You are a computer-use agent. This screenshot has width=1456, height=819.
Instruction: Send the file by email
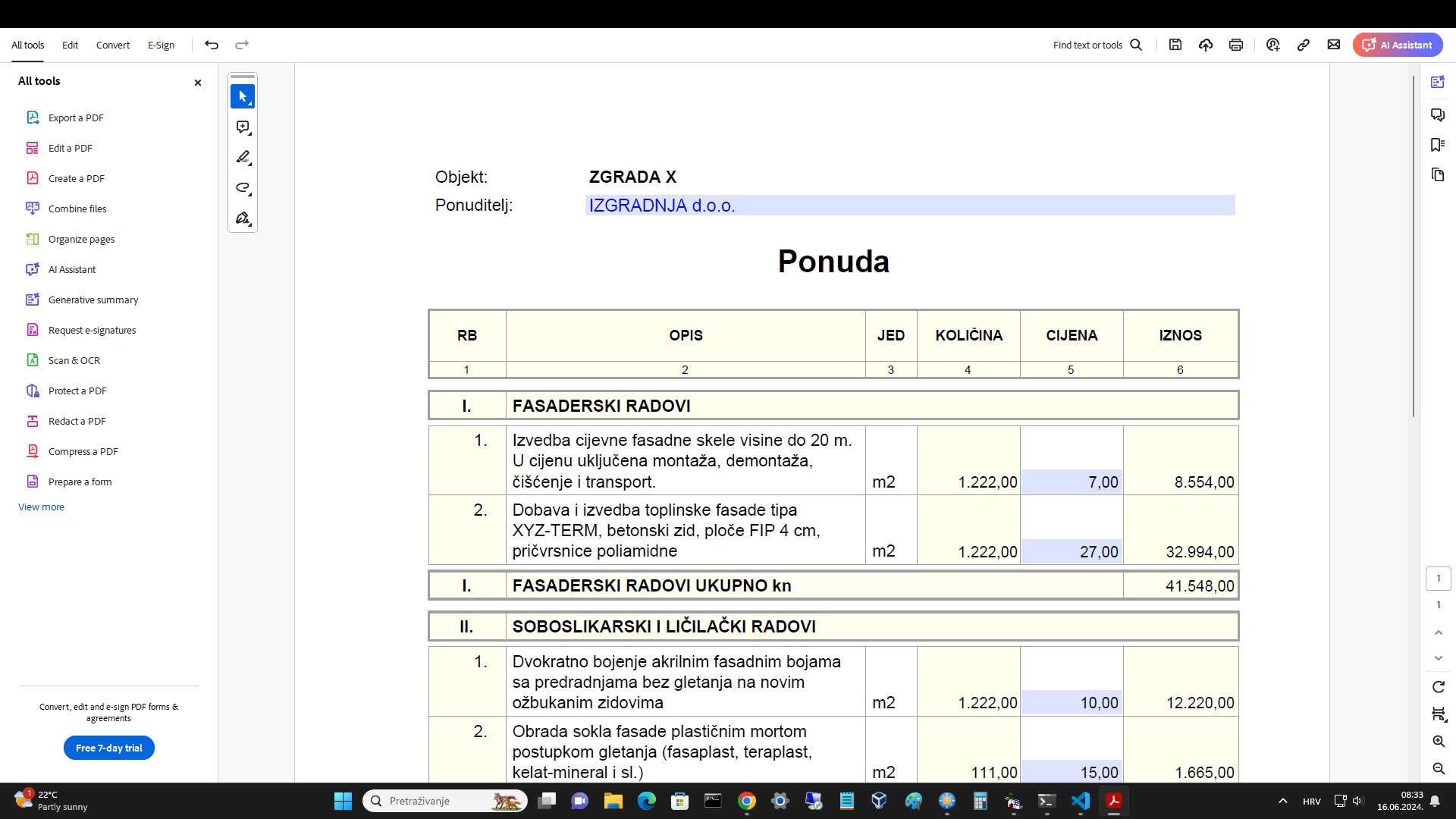(x=1334, y=45)
